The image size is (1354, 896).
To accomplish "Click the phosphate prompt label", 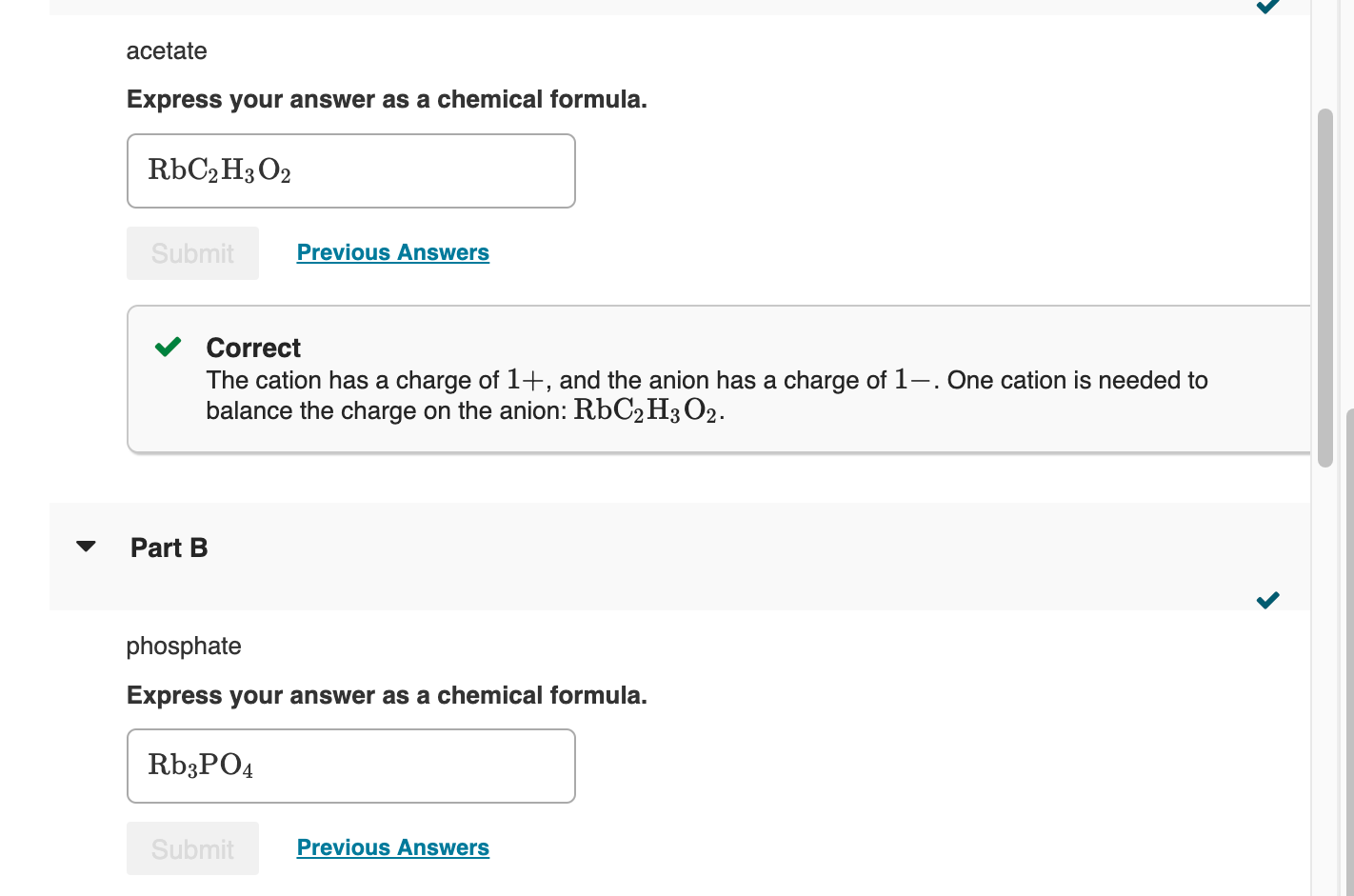I will pos(184,646).
